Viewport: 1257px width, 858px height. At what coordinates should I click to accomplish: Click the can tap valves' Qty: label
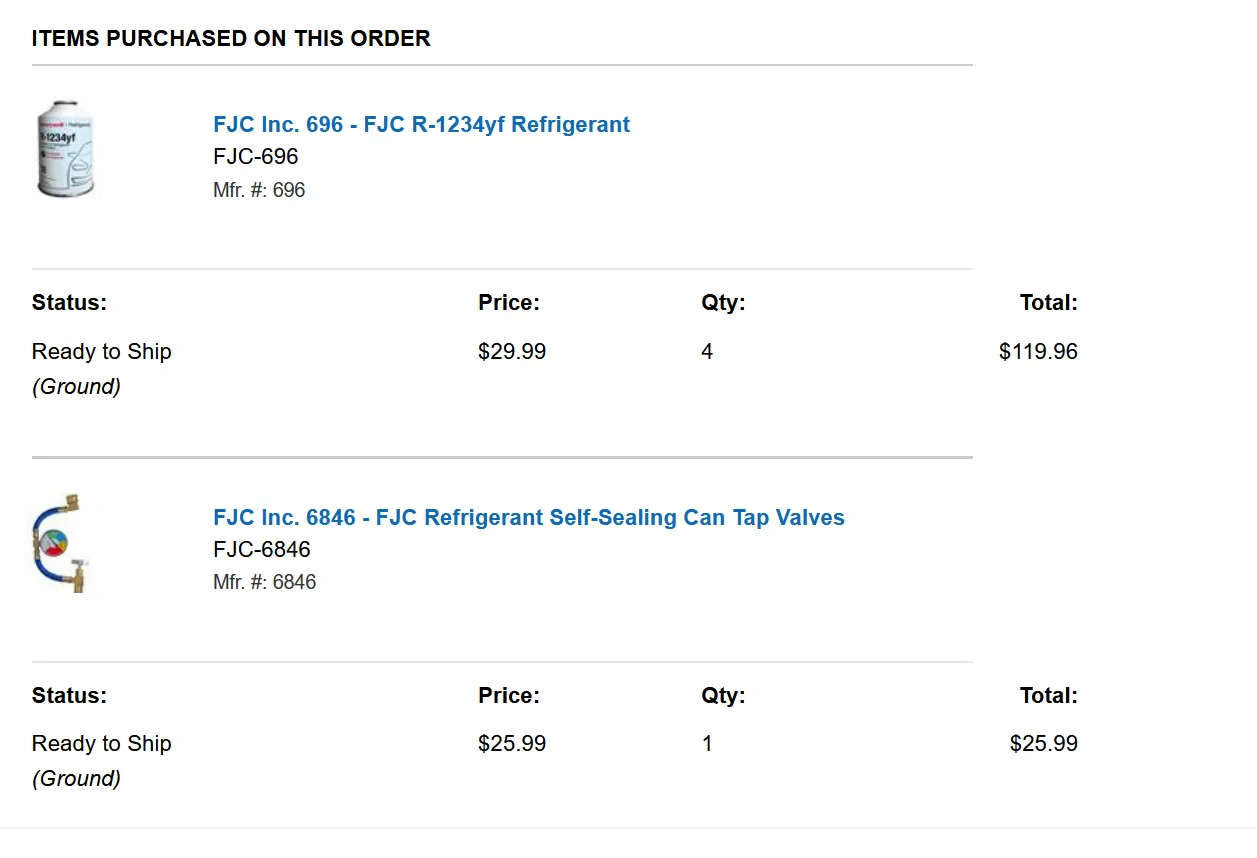723,696
